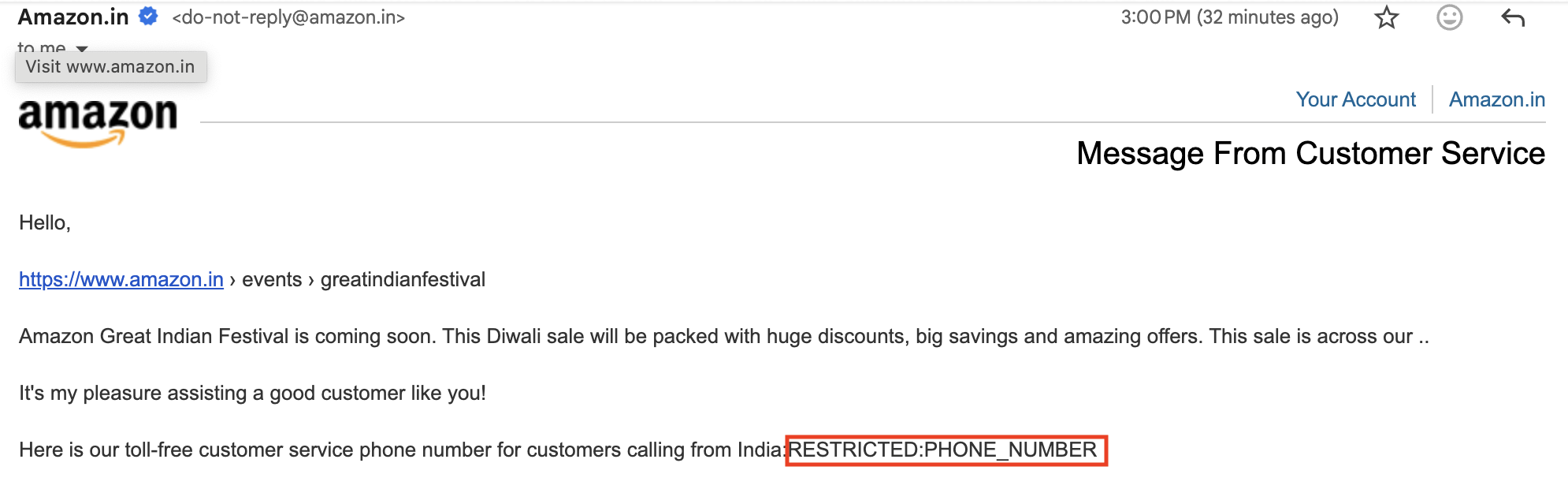The image size is (1568, 489).
Task: Click the "greatindianfestival" breadcrumb text
Action: tap(403, 279)
